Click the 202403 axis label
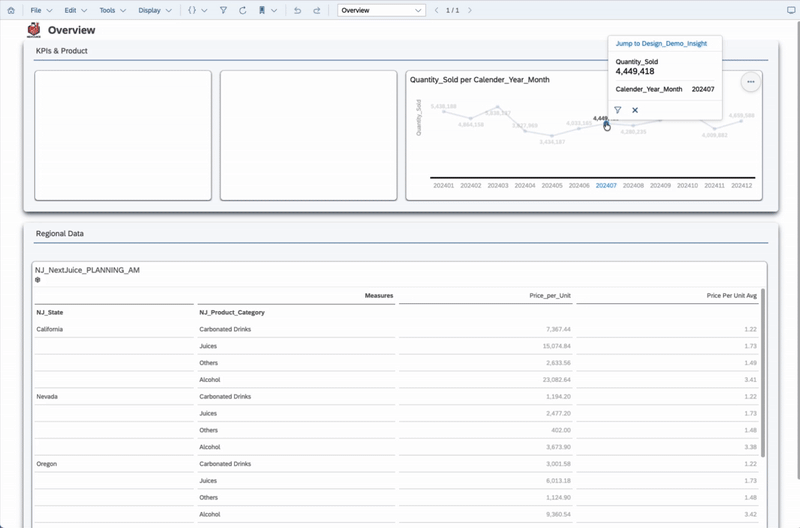This screenshot has height=528, width=800. (497, 186)
